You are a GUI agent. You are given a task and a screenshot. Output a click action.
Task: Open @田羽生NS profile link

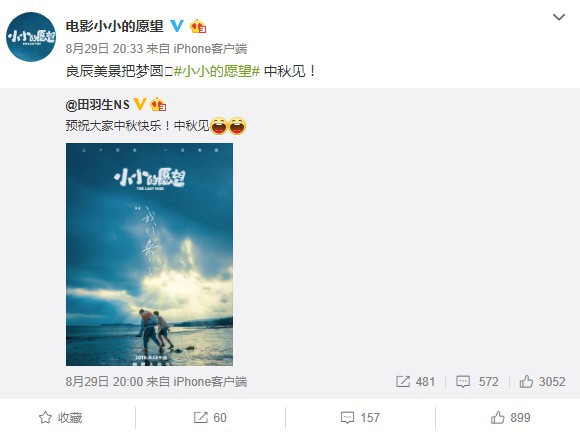tap(98, 105)
